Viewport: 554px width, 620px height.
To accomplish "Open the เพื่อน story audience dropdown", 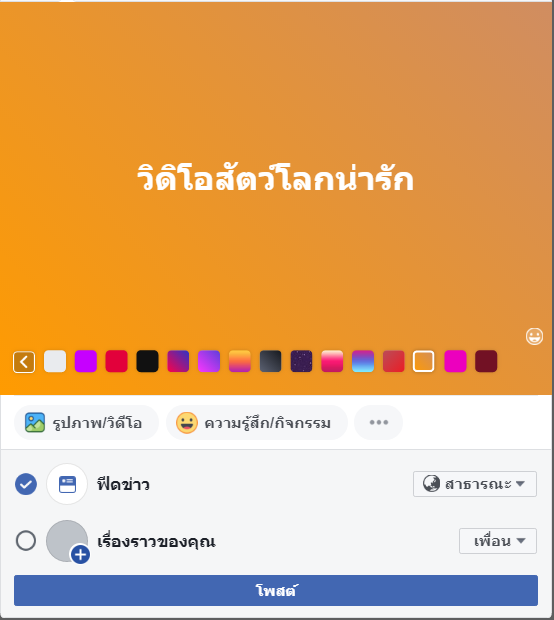I will 498,541.
